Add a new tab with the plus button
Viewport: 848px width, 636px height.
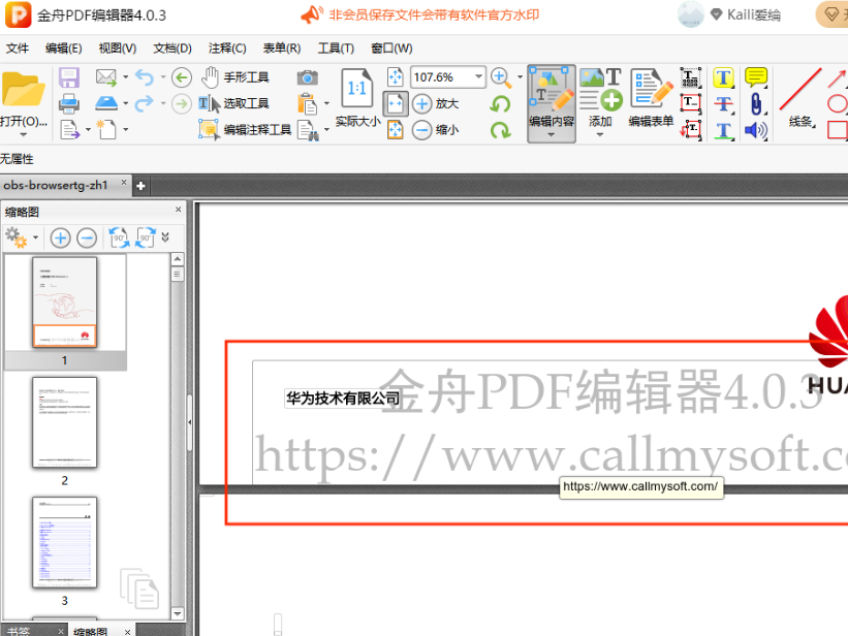click(x=141, y=186)
